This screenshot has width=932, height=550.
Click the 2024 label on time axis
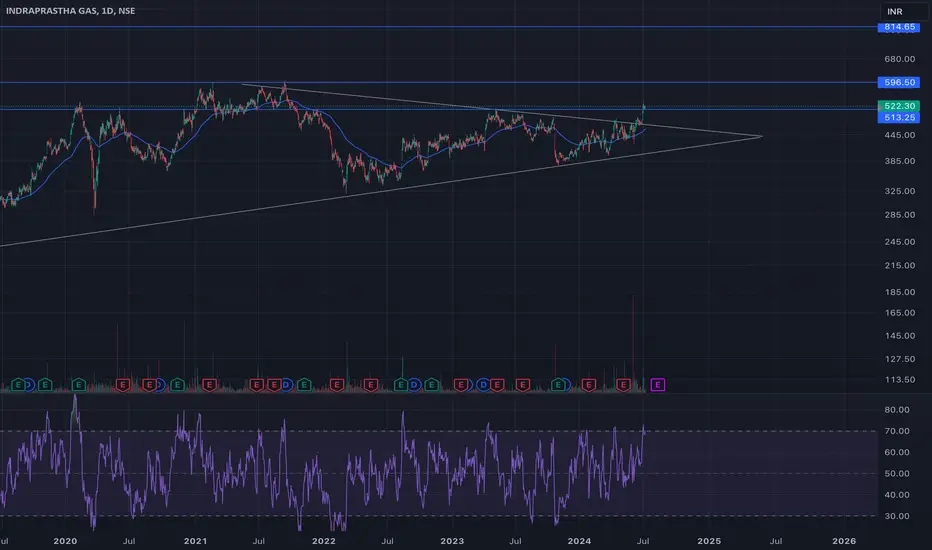click(579, 541)
